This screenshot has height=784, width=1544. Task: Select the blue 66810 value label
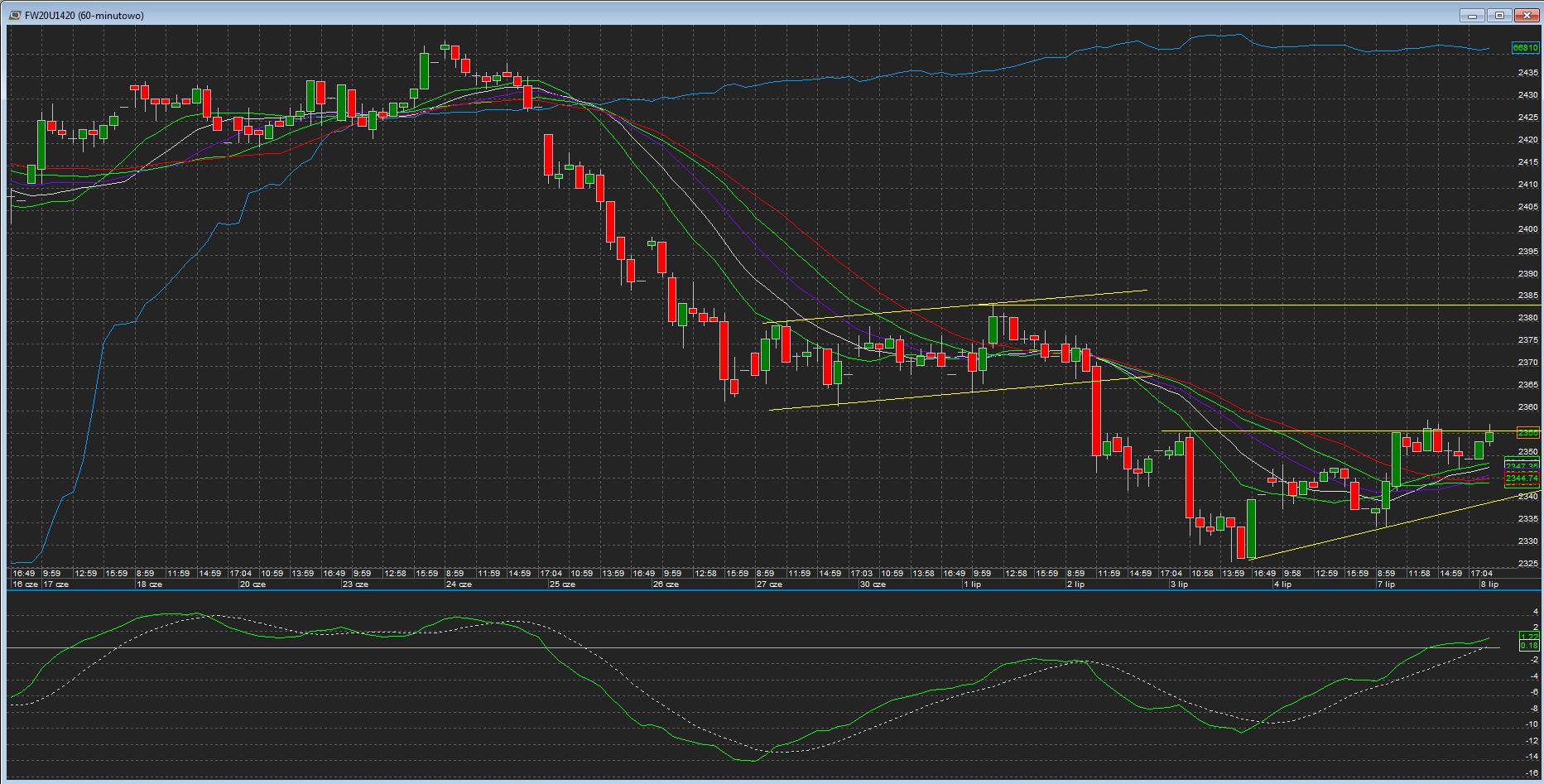[1525, 48]
